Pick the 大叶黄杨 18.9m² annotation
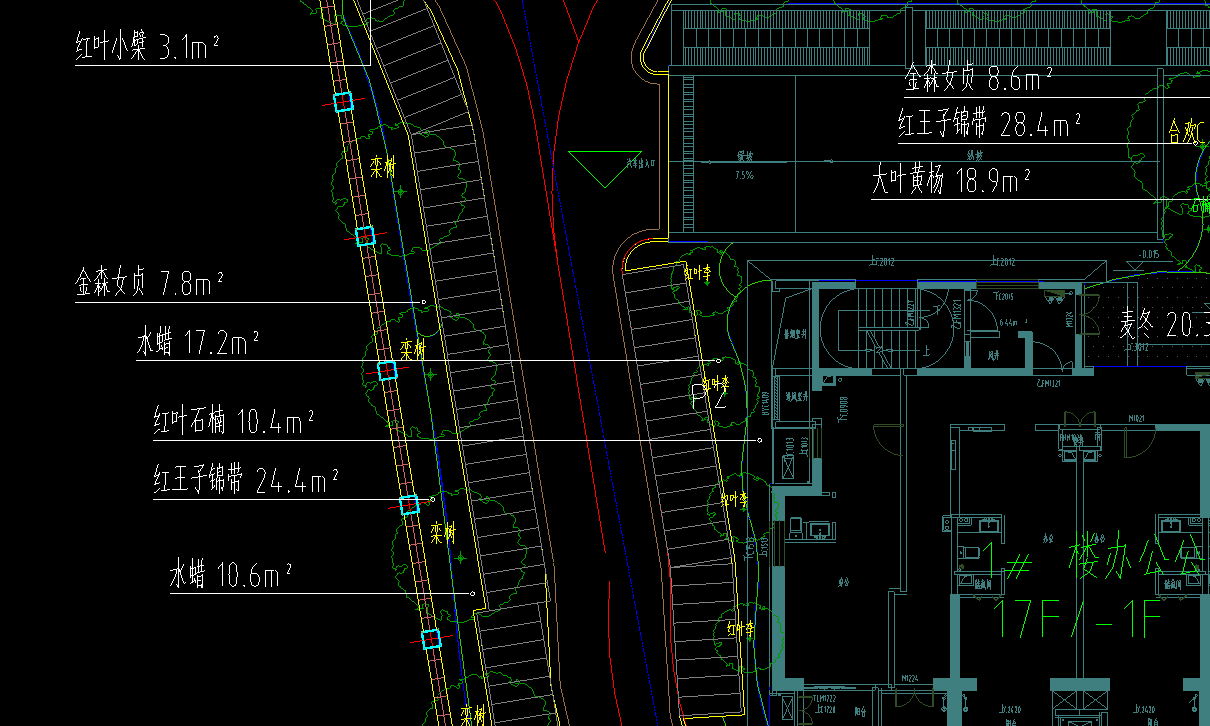This screenshot has height=726, width=1210. click(951, 181)
